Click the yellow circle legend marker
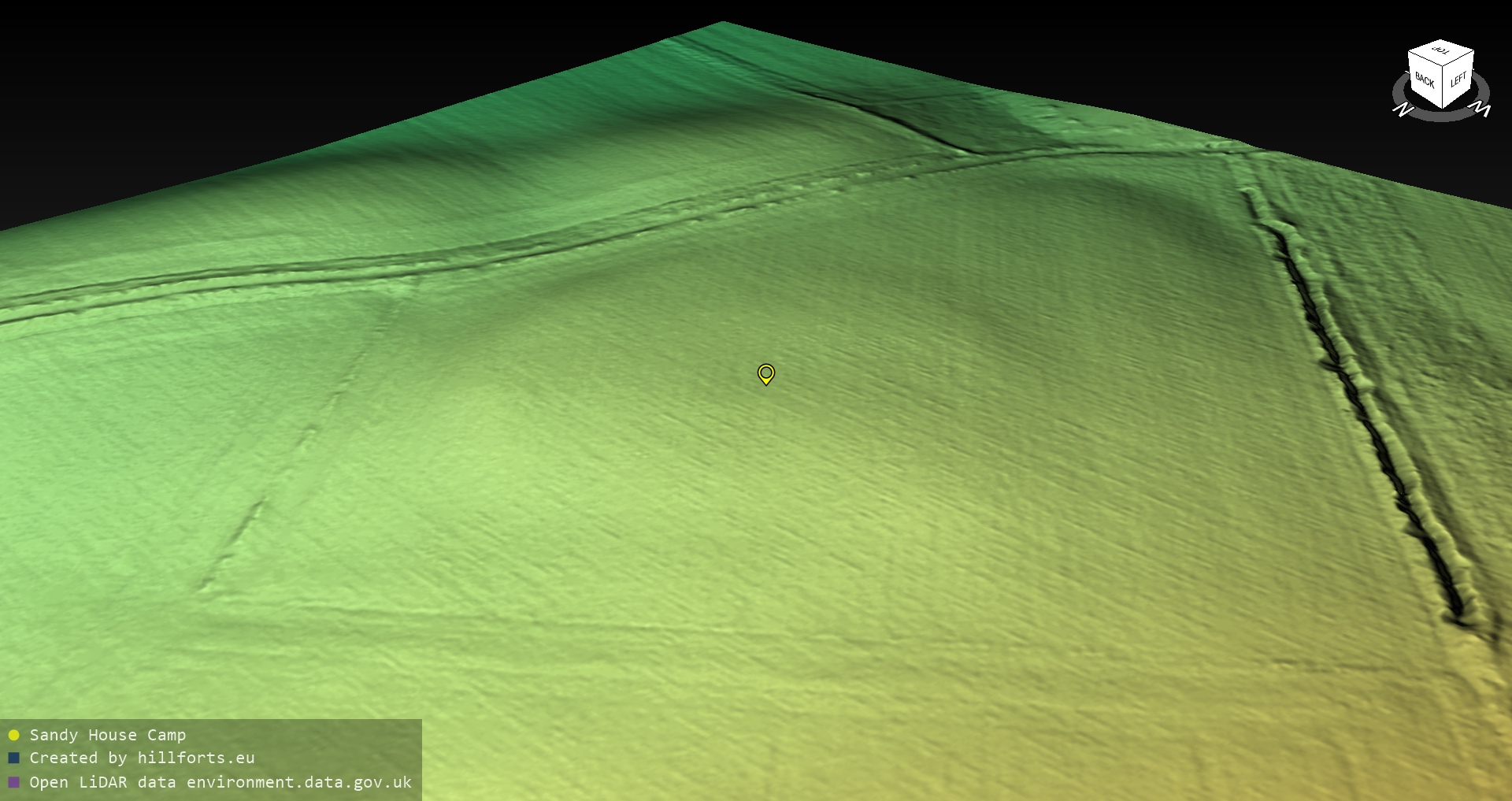 (13, 735)
